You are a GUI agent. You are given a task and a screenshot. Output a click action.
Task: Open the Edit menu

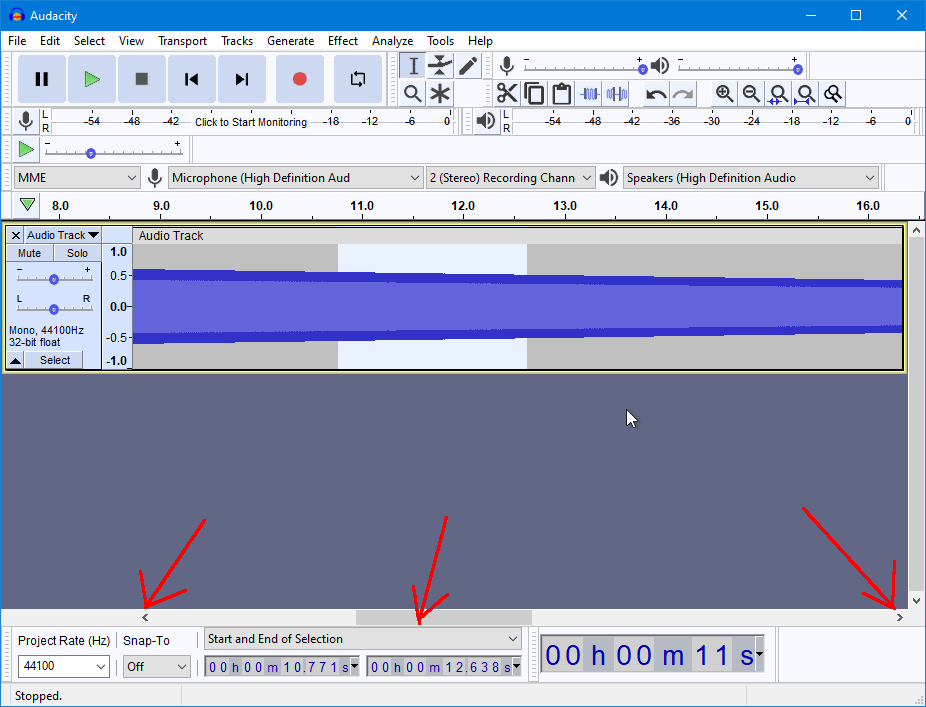coord(50,41)
